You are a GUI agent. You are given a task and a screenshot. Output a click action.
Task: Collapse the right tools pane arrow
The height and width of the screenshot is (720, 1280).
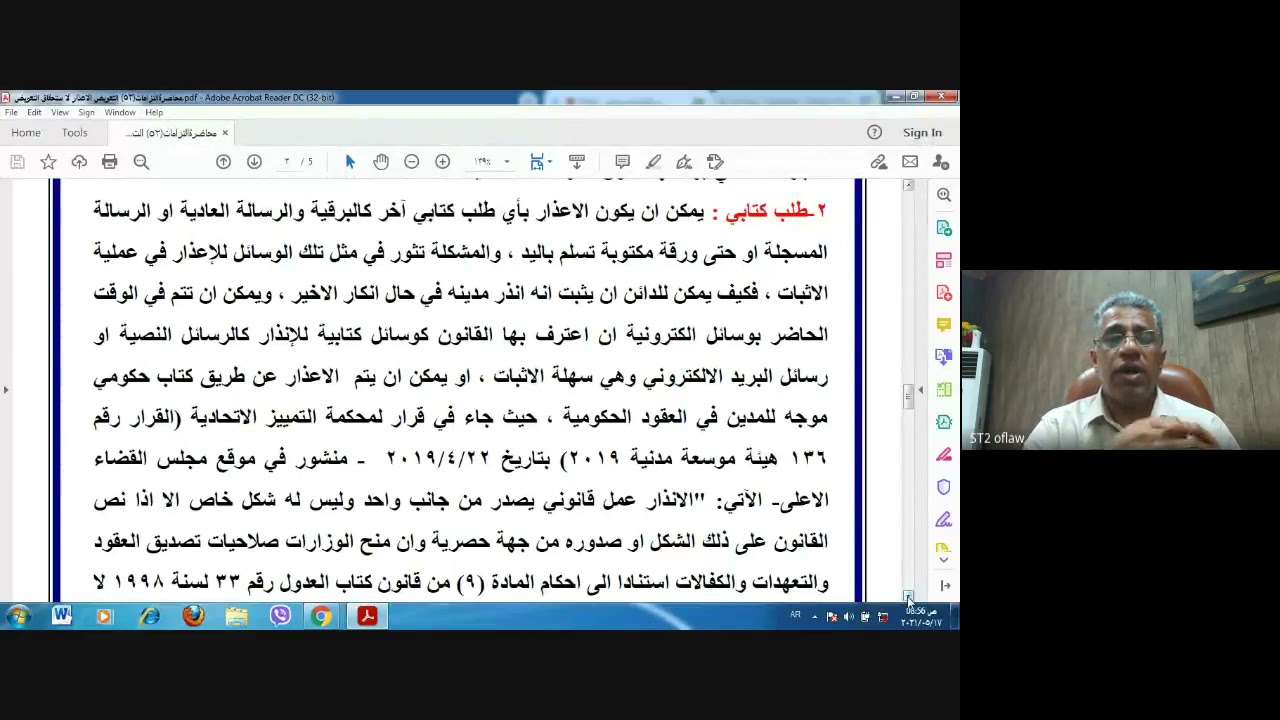pos(944,586)
